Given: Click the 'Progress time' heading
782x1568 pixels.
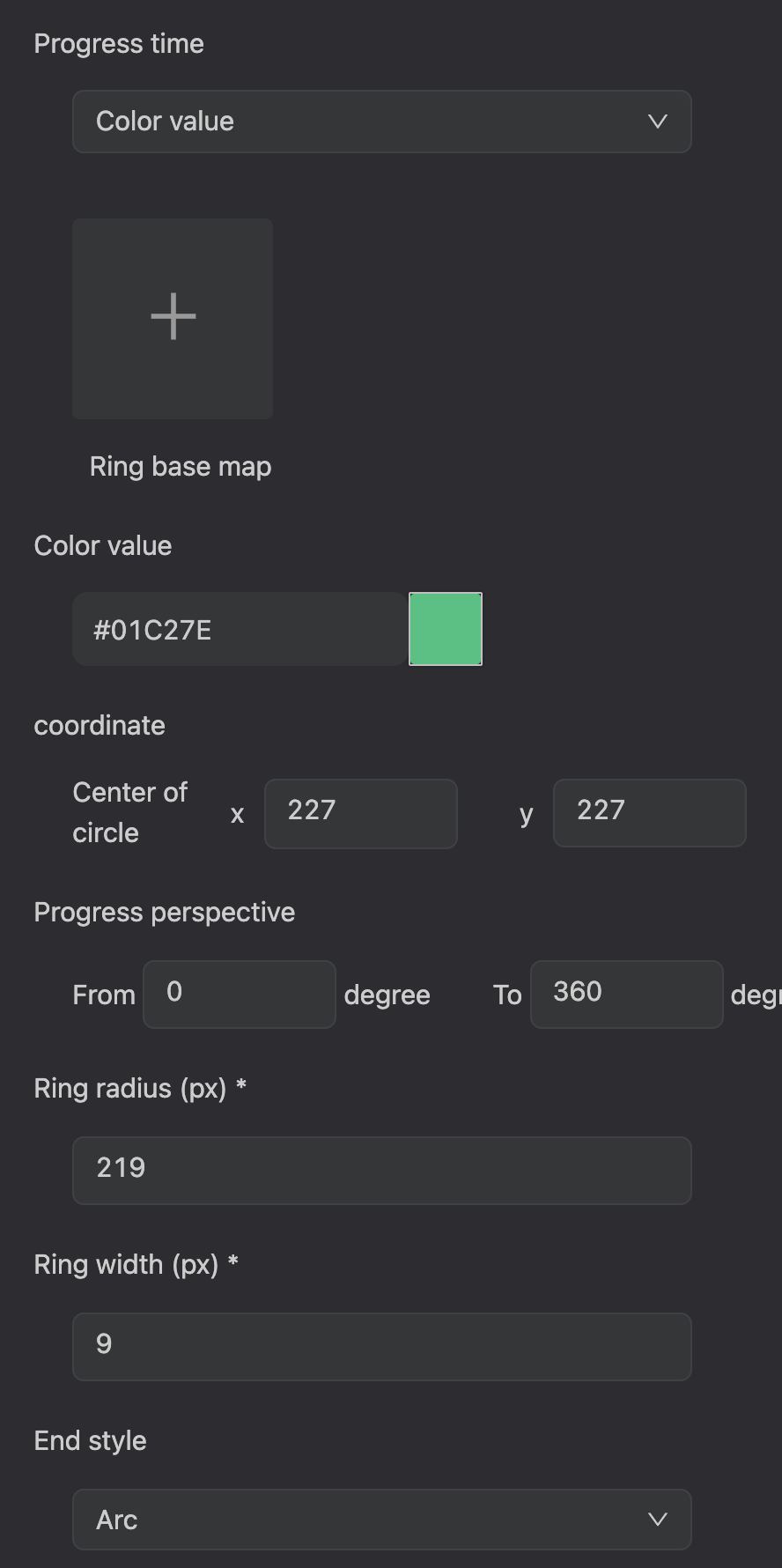Looking at the screenshot, I should (119, 44).
